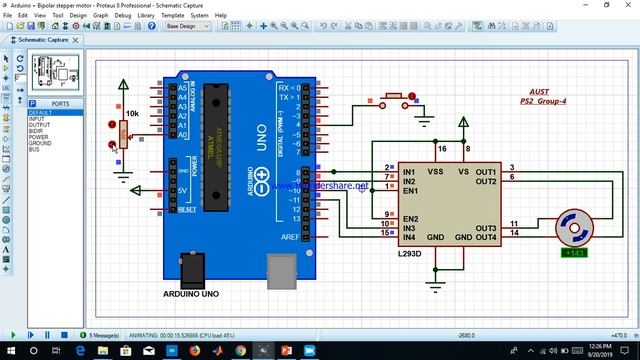Screen dimensions: 640x360
Task: Click the L293D chip component
Action: [x=449, y=204]
